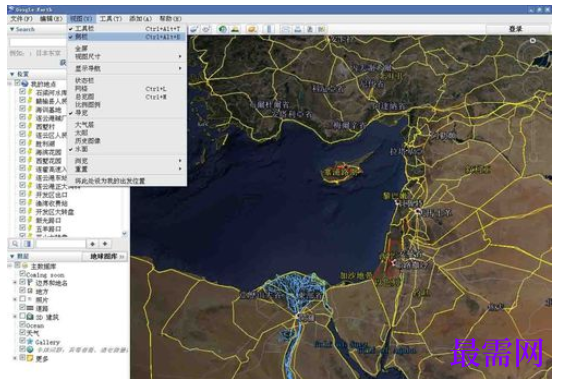The width and height of the screenshot is (562, 384).
Task: Click the image overlay icon beside the menu
Action: click(x=194, y=29)
